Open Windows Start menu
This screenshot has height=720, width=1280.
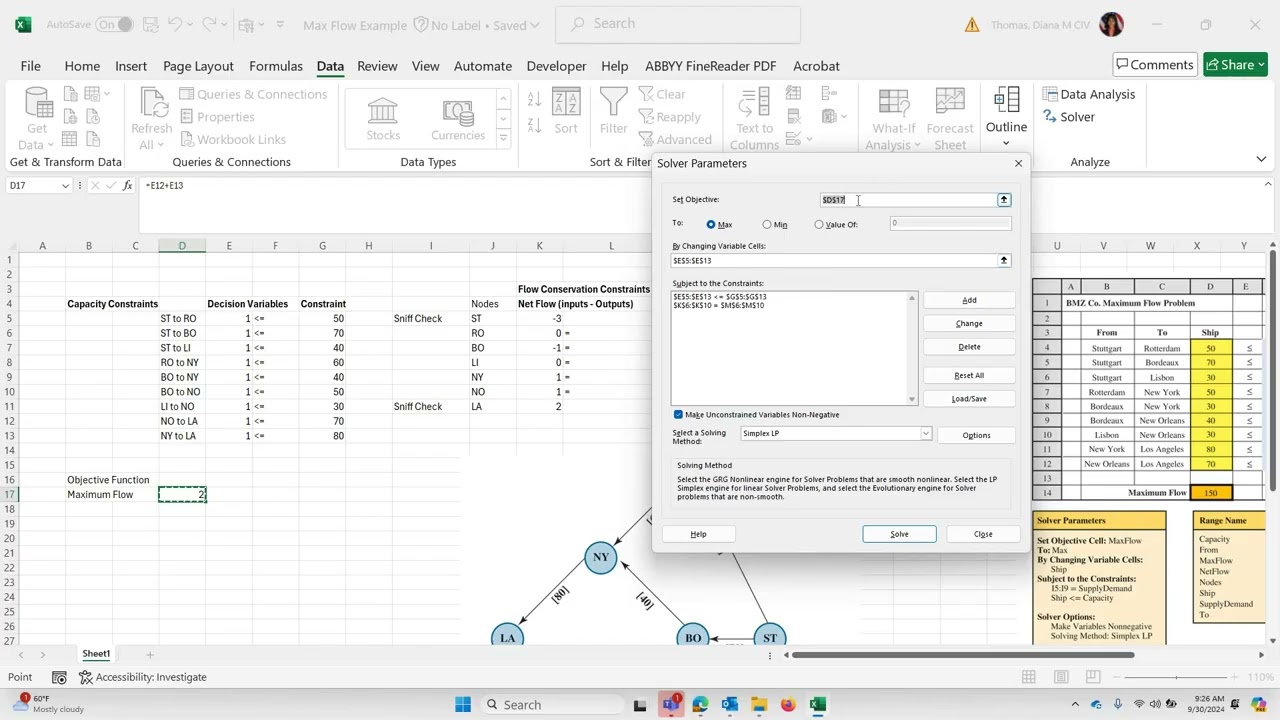[x=463, y=705]
